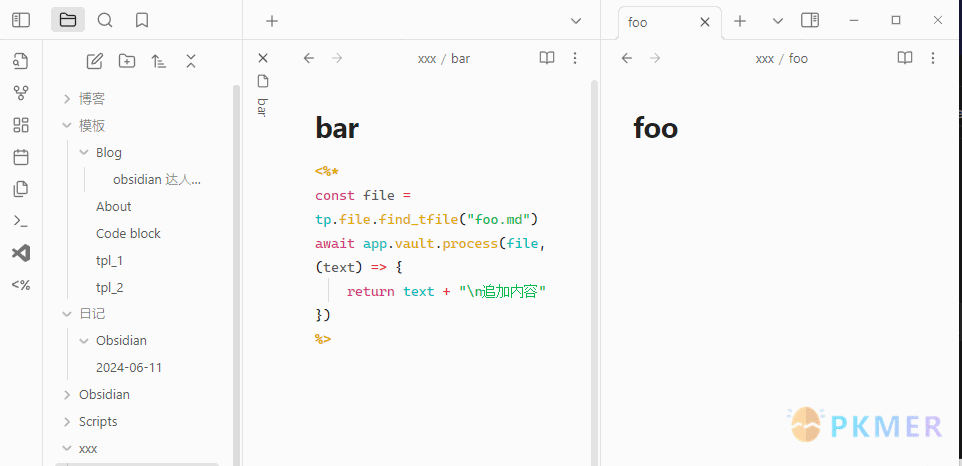This screenshot has width=962, height=466.
Task: Close the foo tab
Action: (705, 22)
